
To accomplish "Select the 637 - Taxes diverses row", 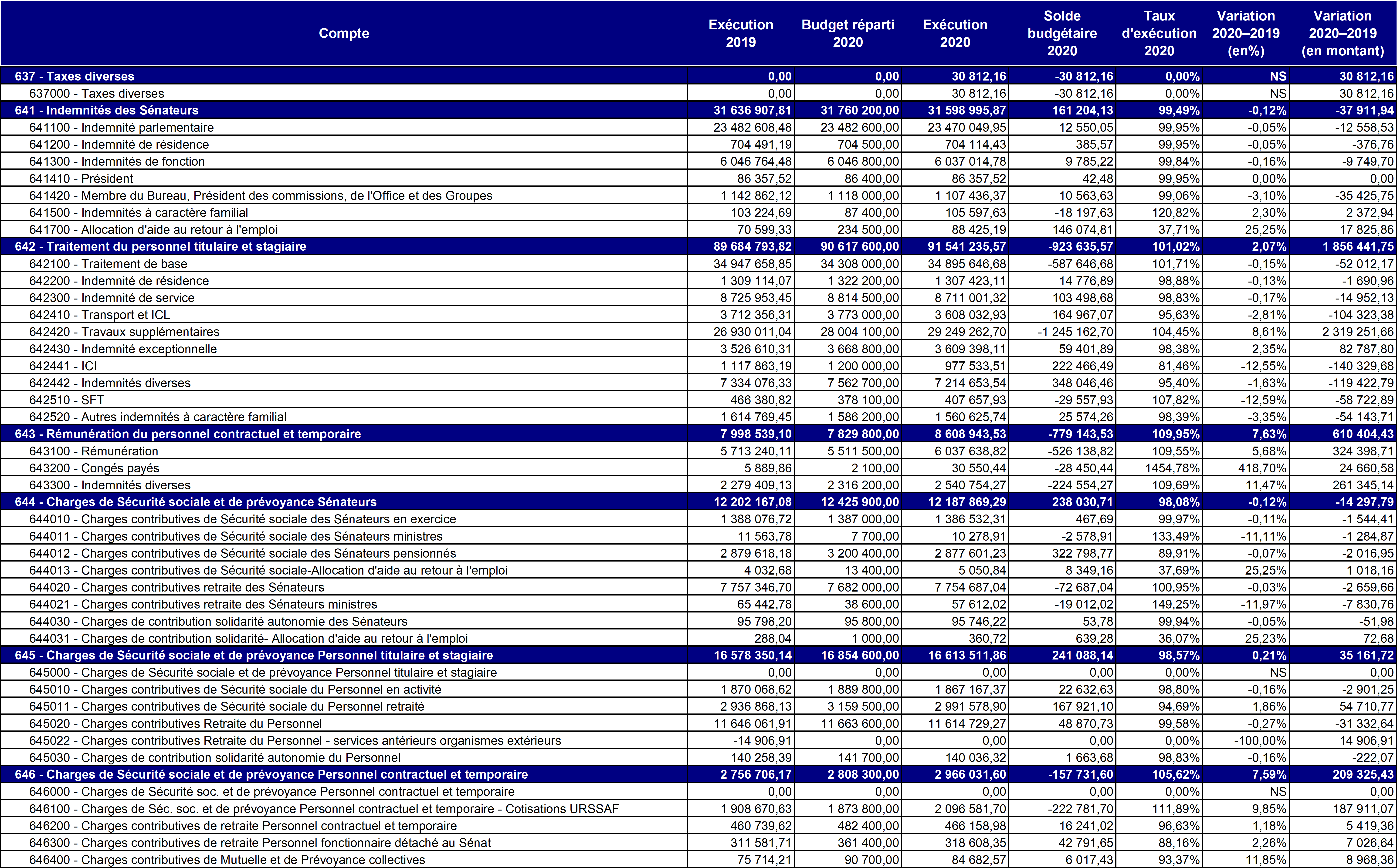I will click(x=75, y=76).
